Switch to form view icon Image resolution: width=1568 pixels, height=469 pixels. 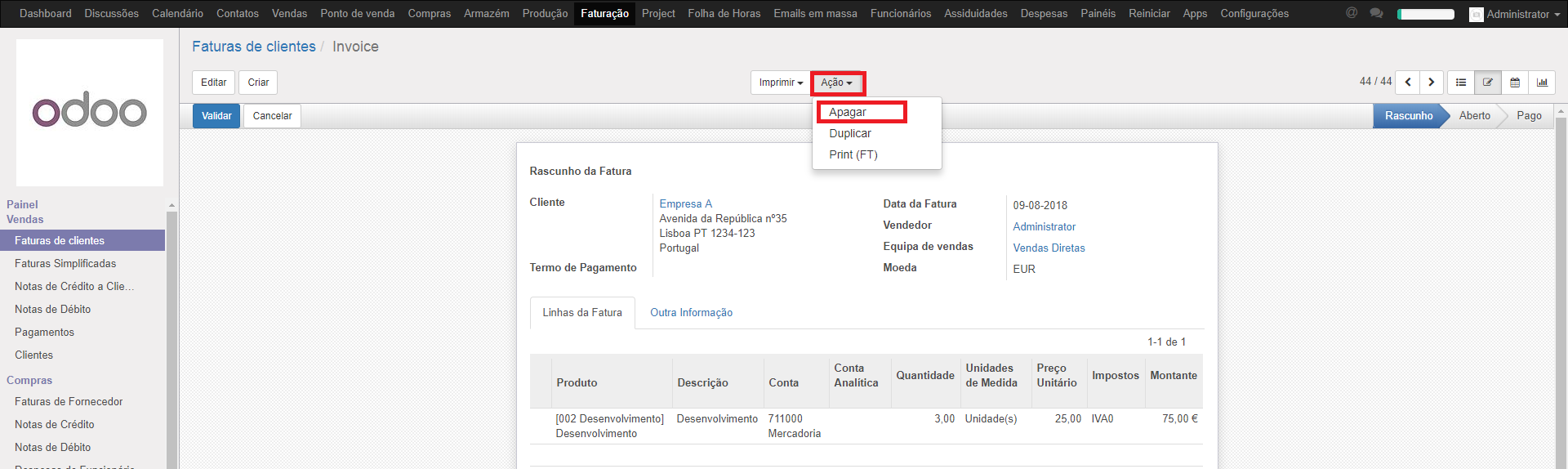1488,83
